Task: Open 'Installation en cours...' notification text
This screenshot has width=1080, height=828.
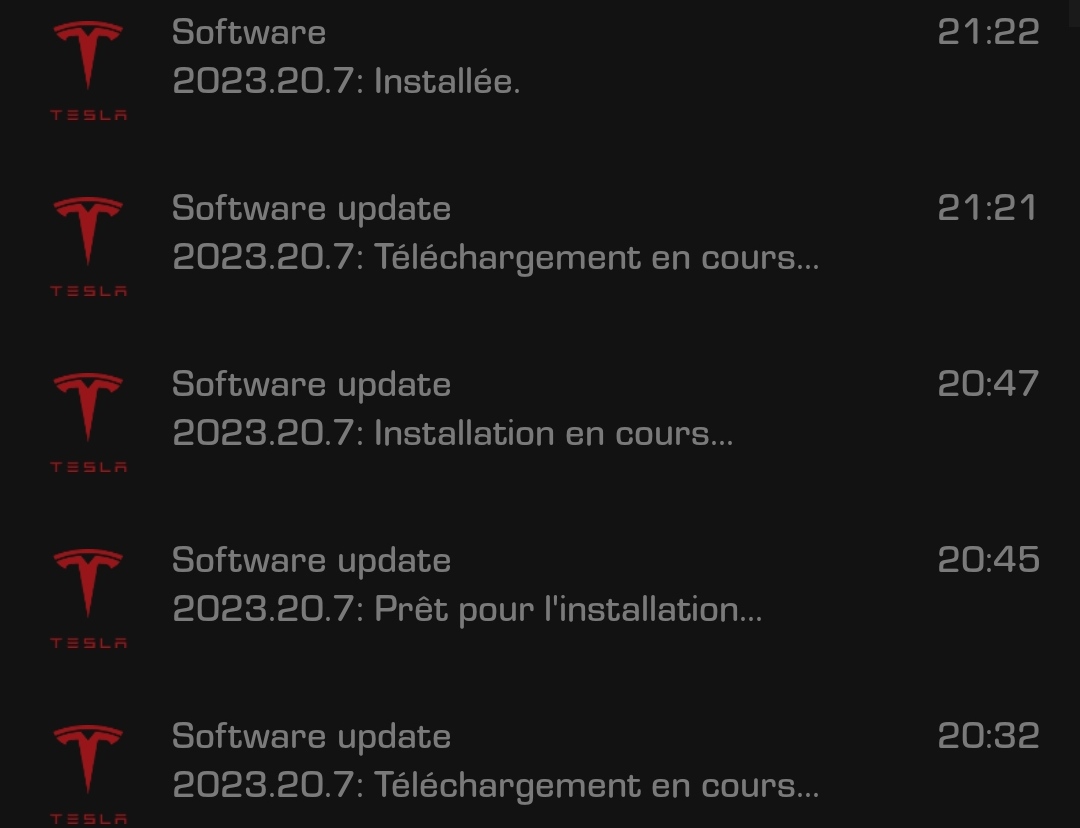Action: coord(453,433)
